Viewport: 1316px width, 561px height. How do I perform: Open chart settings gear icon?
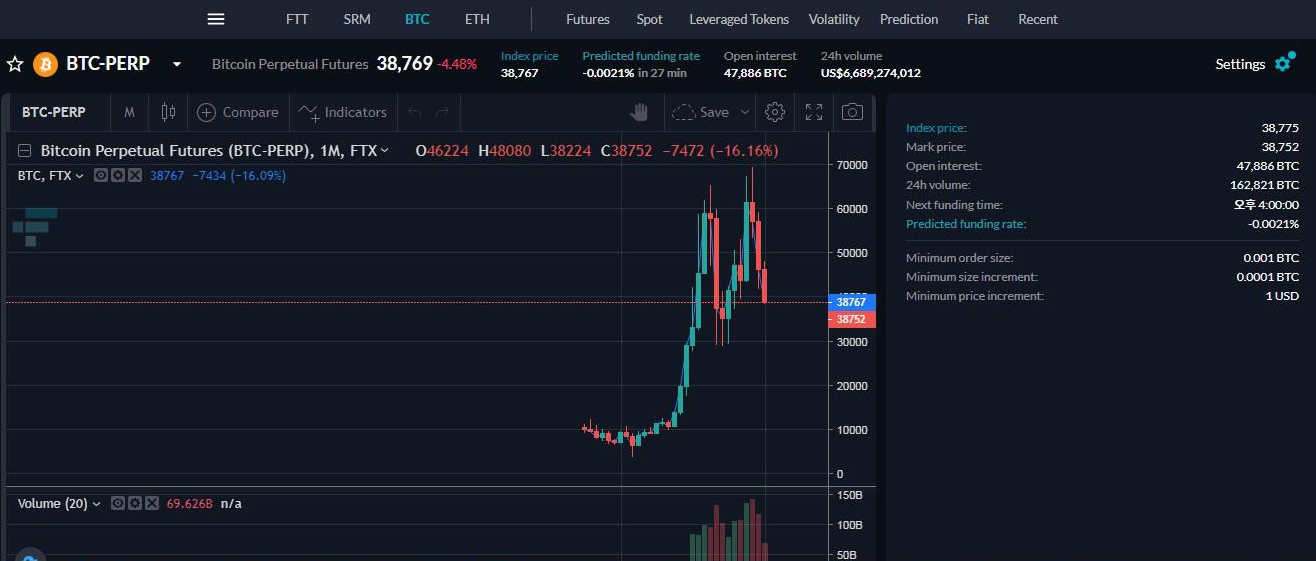[x=775, y=112]
